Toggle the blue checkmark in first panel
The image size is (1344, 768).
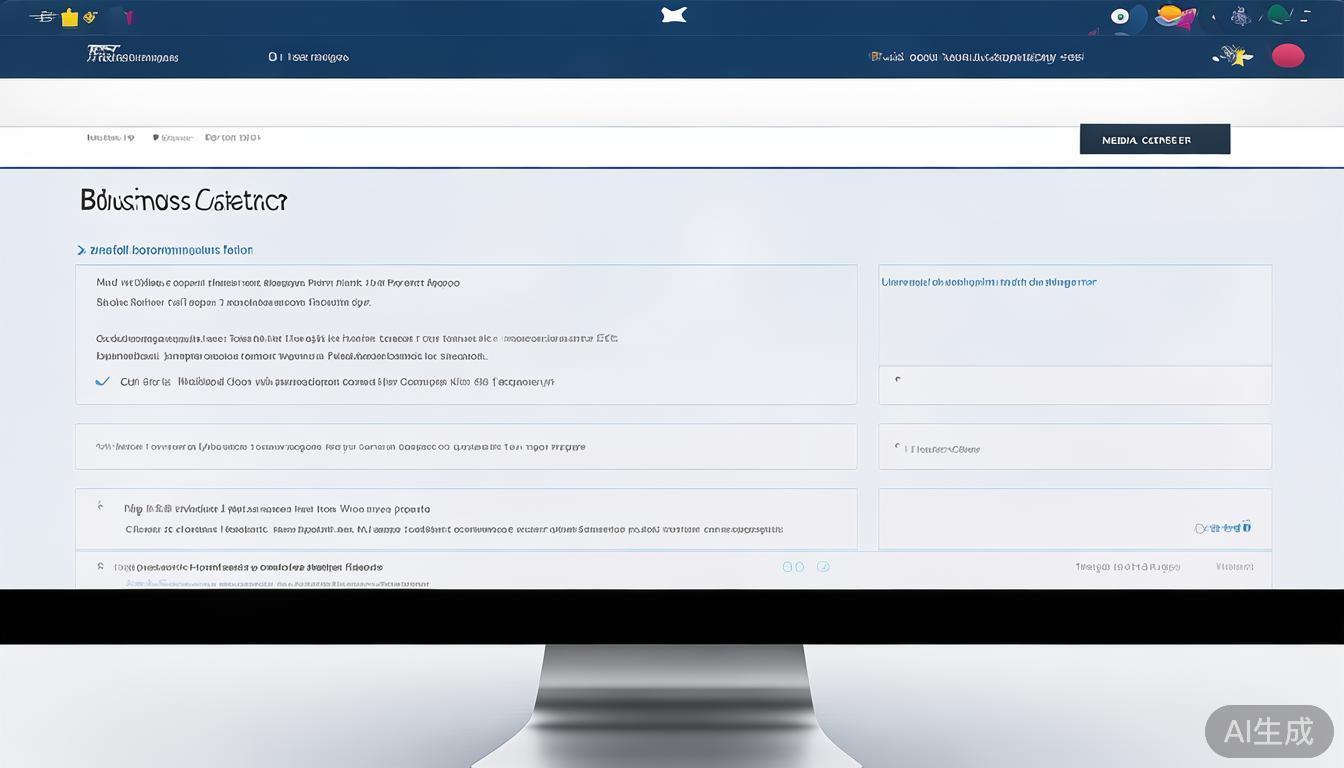tap(102, 381)
